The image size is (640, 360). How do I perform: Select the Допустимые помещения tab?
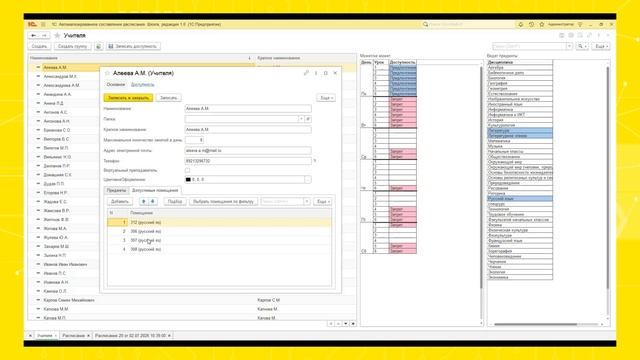pos(155,191)
